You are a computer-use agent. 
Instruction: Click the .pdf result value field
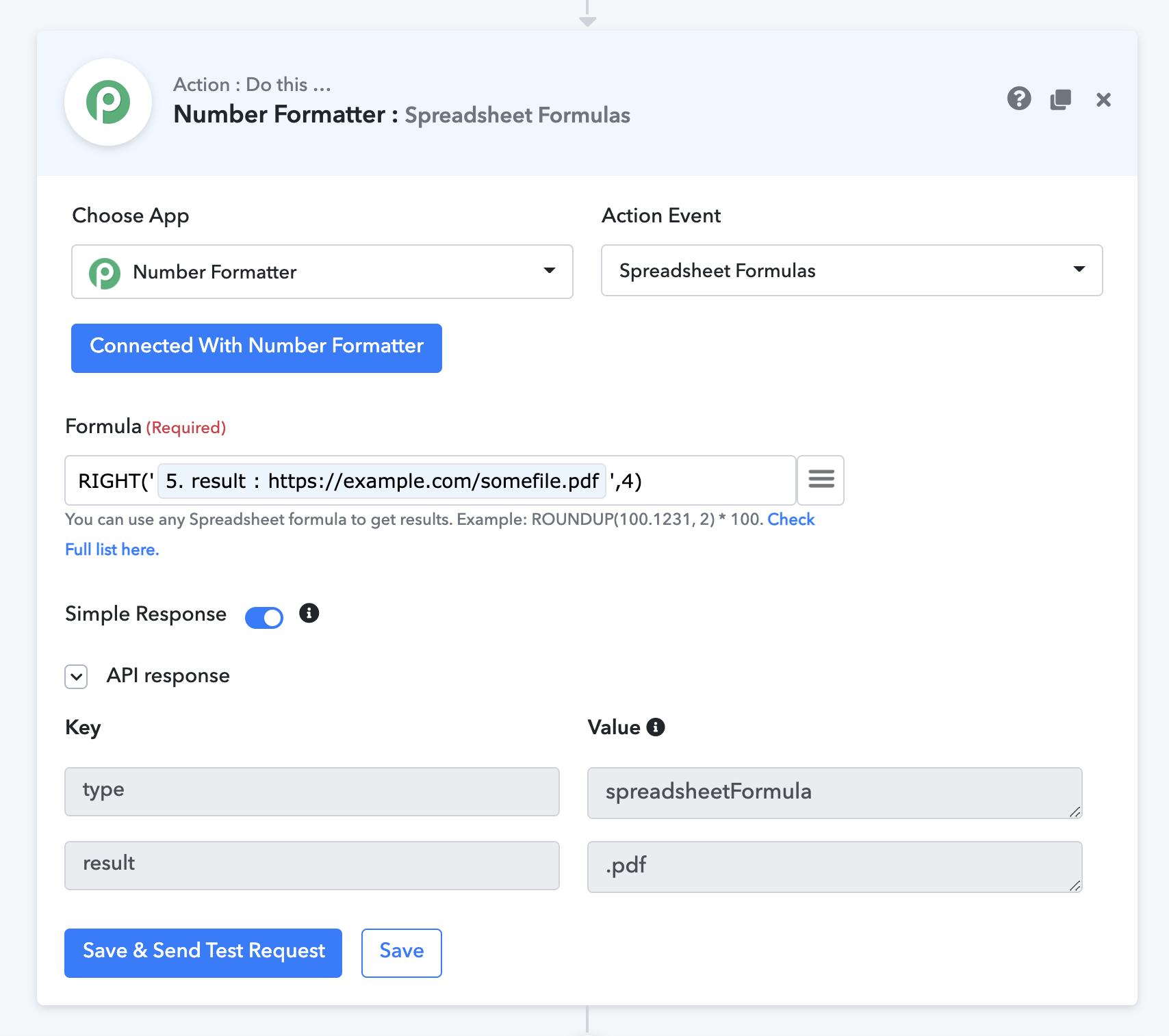(x=834, y=866)
